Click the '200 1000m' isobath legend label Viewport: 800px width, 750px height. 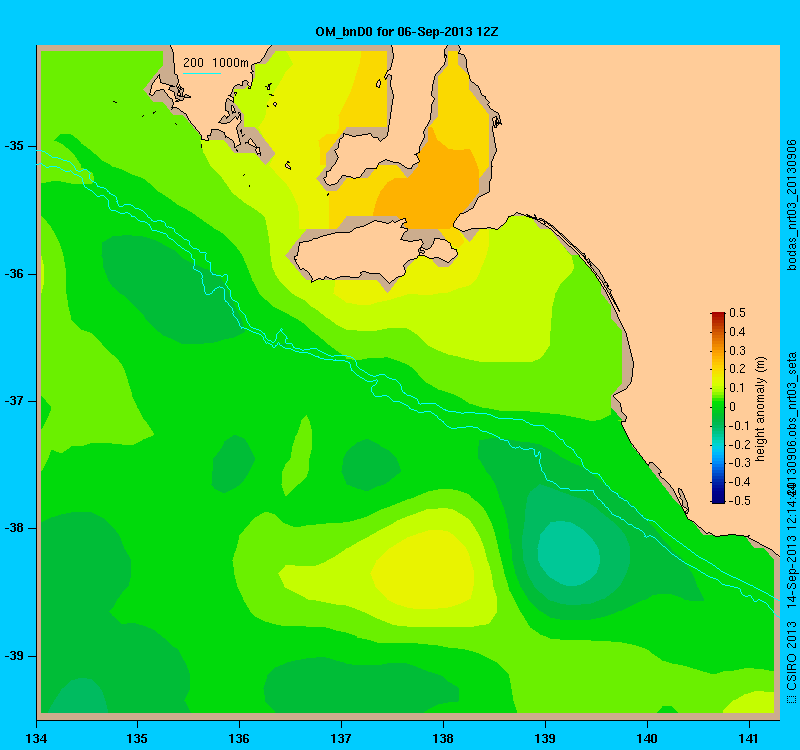click(216, 63)
